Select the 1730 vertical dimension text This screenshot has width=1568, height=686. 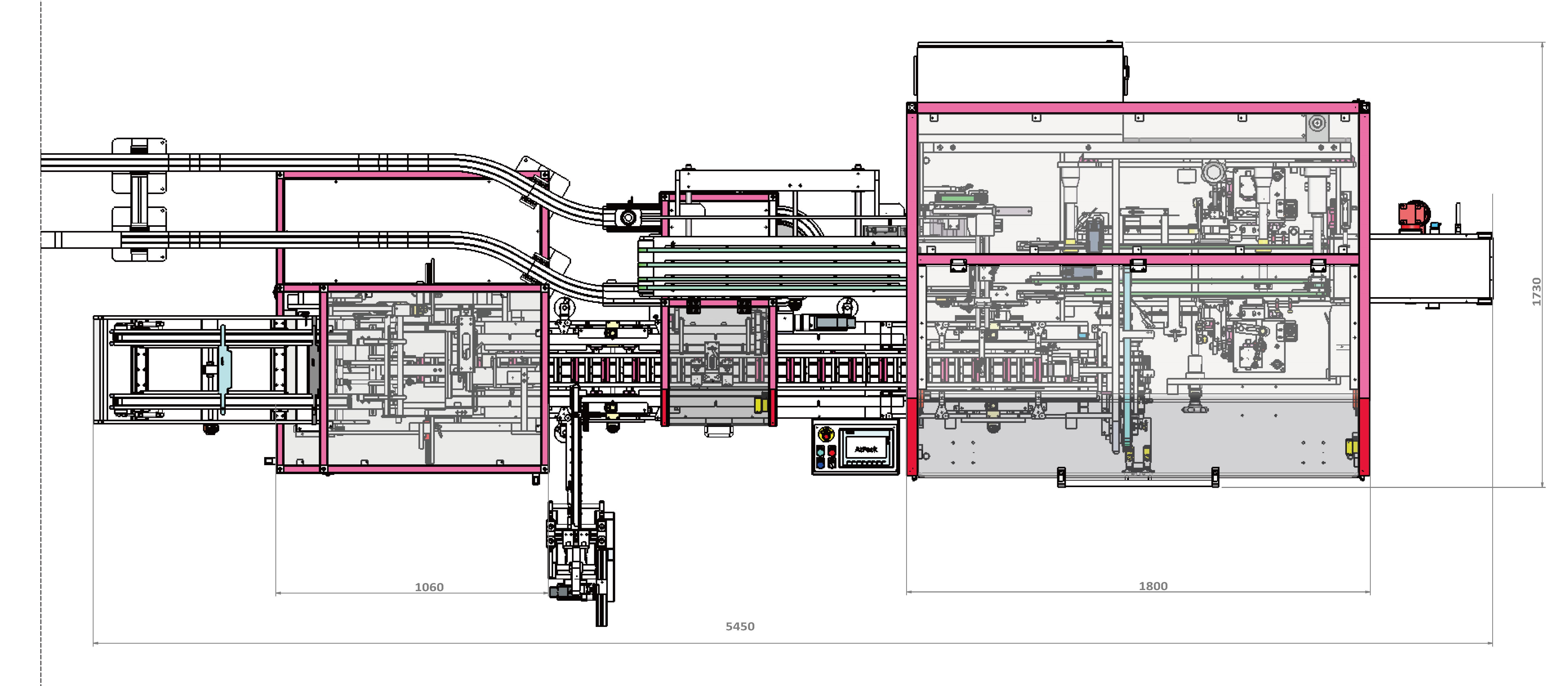point(1536,292)
